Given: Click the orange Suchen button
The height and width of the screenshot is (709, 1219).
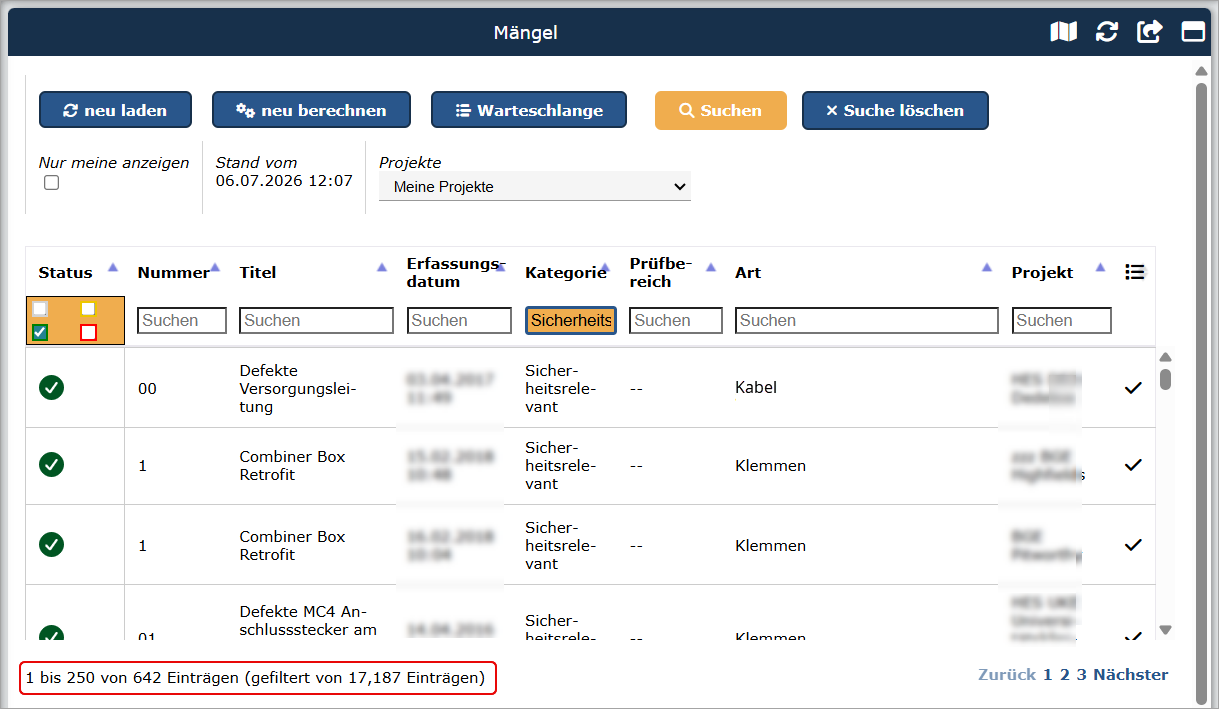Looking at the screenshot, I should [720, 110].
